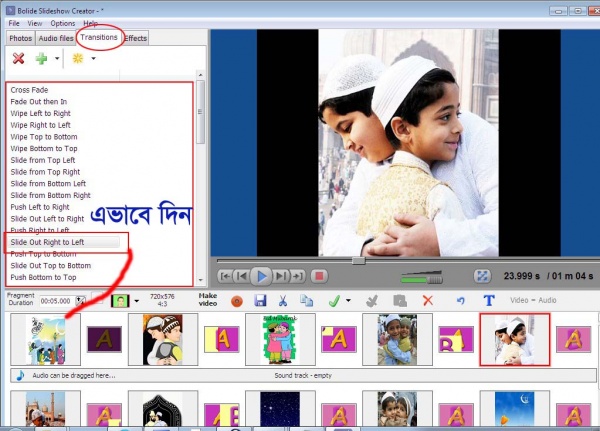The height and width of the screenshot is (431, 600).
Task: Go to next frame in preview
Action: pyautogui.click(x=281, y=276)
